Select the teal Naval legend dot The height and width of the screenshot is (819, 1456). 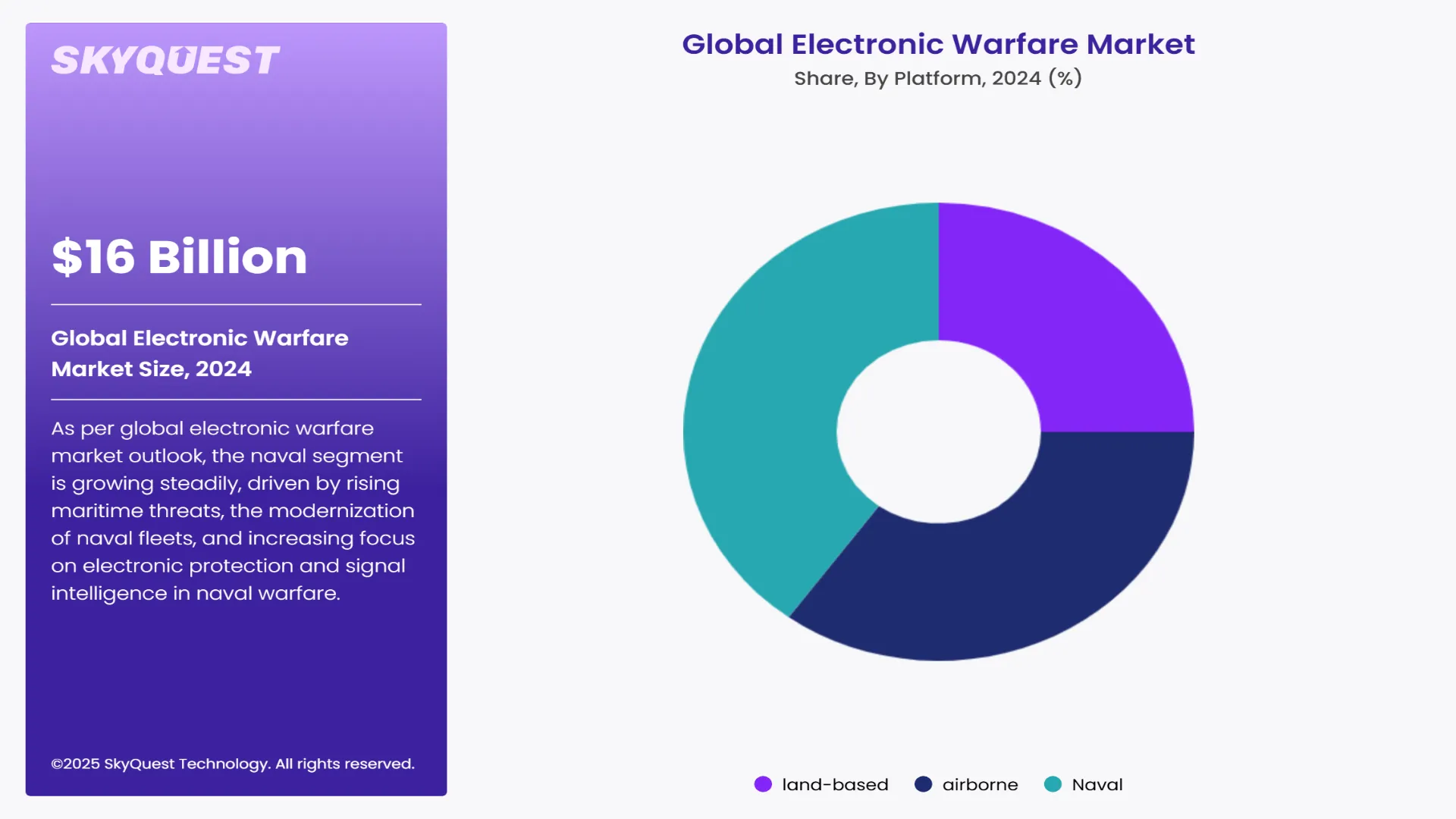tap(1053, 785)
